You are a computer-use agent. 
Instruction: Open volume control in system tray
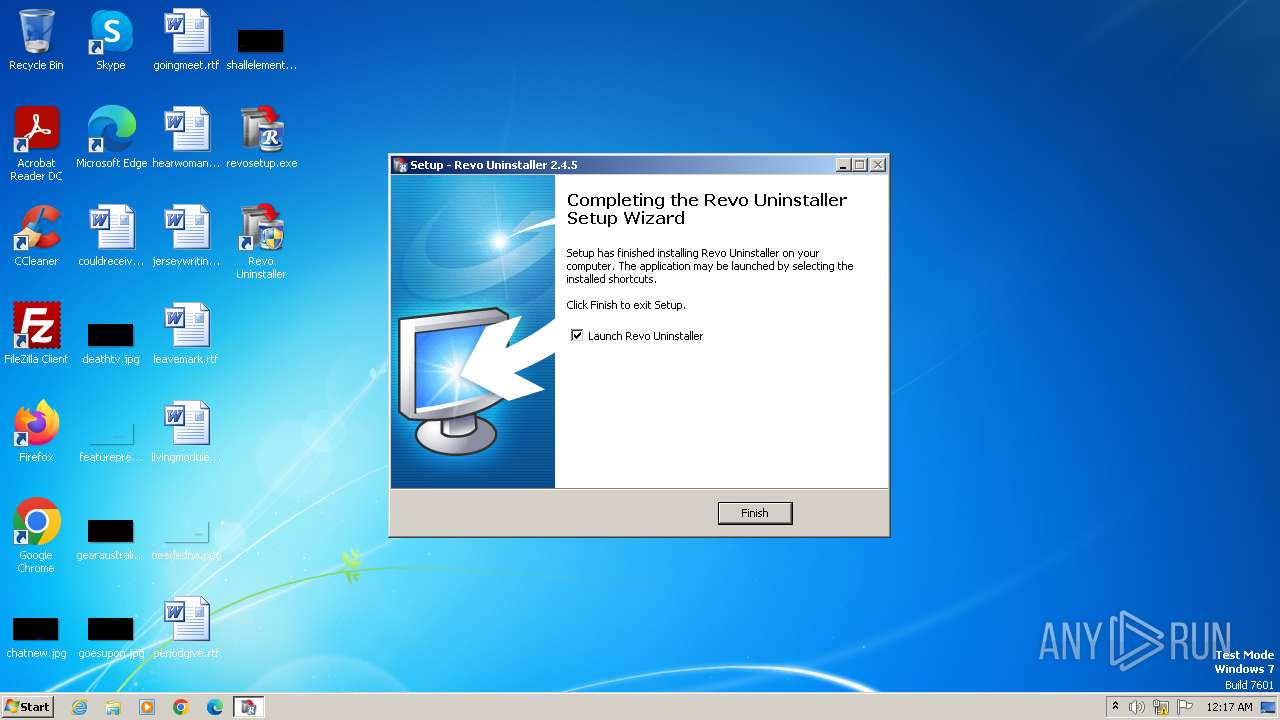tap(1137, 707)
